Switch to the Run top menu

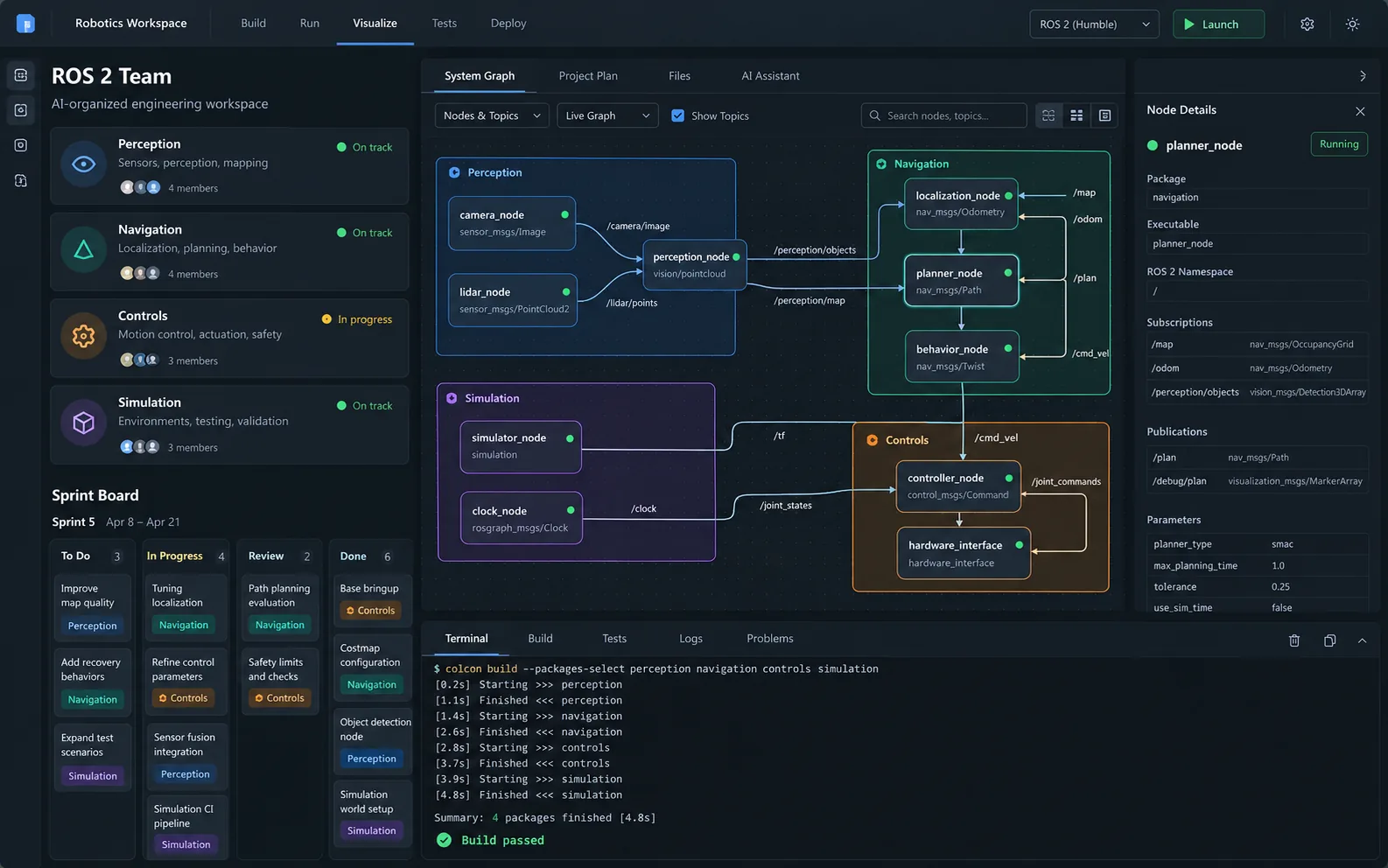point(310,24)
